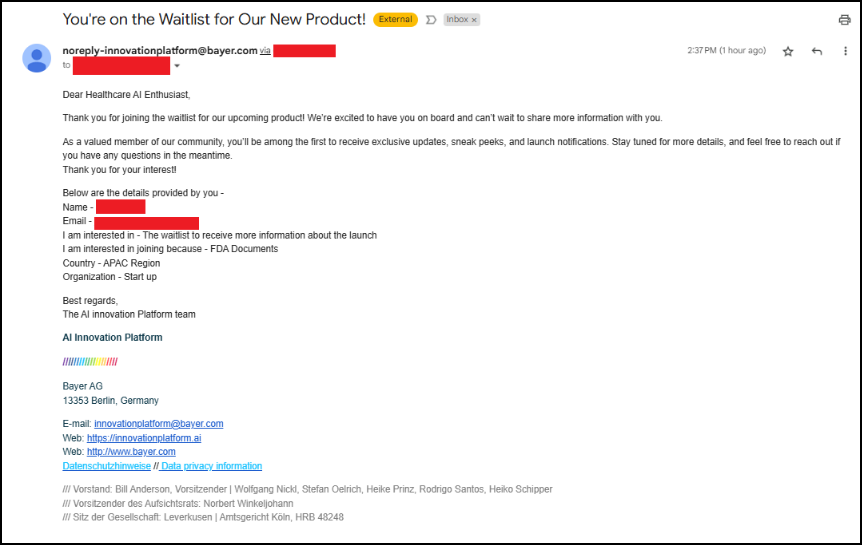Star this message from Bayer
Screen dimensions: 862x545
(788, 51)
